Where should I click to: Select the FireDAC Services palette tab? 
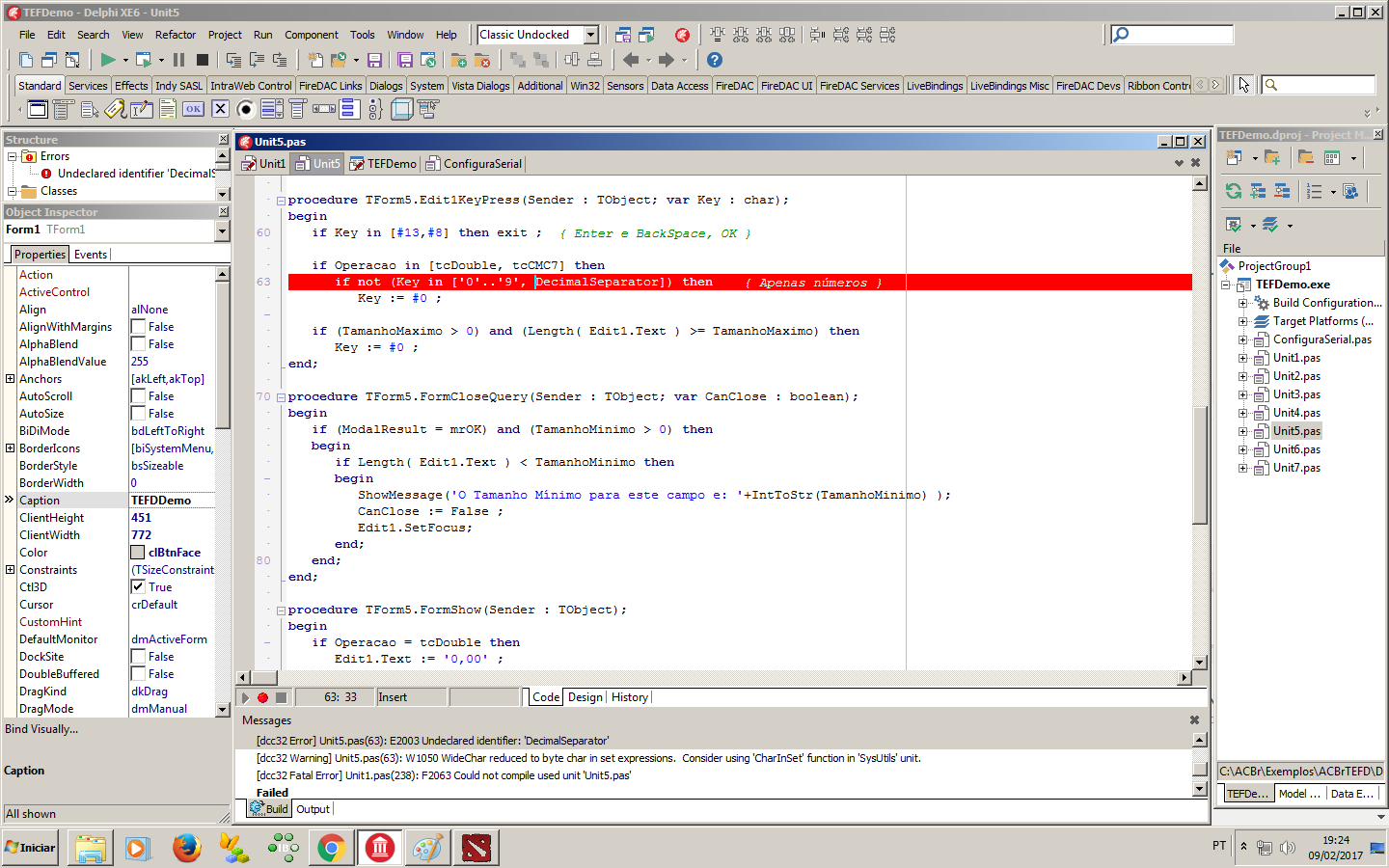(859, 86)
